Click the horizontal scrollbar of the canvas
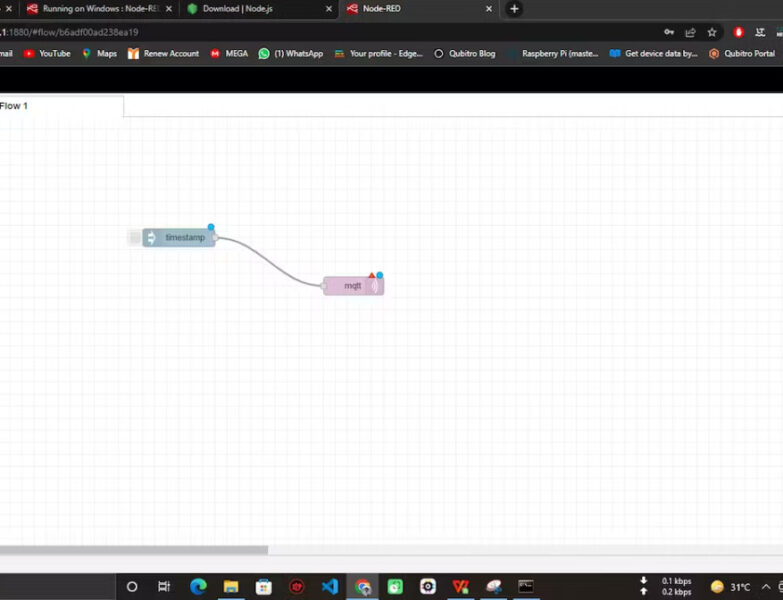 [134, 549]
